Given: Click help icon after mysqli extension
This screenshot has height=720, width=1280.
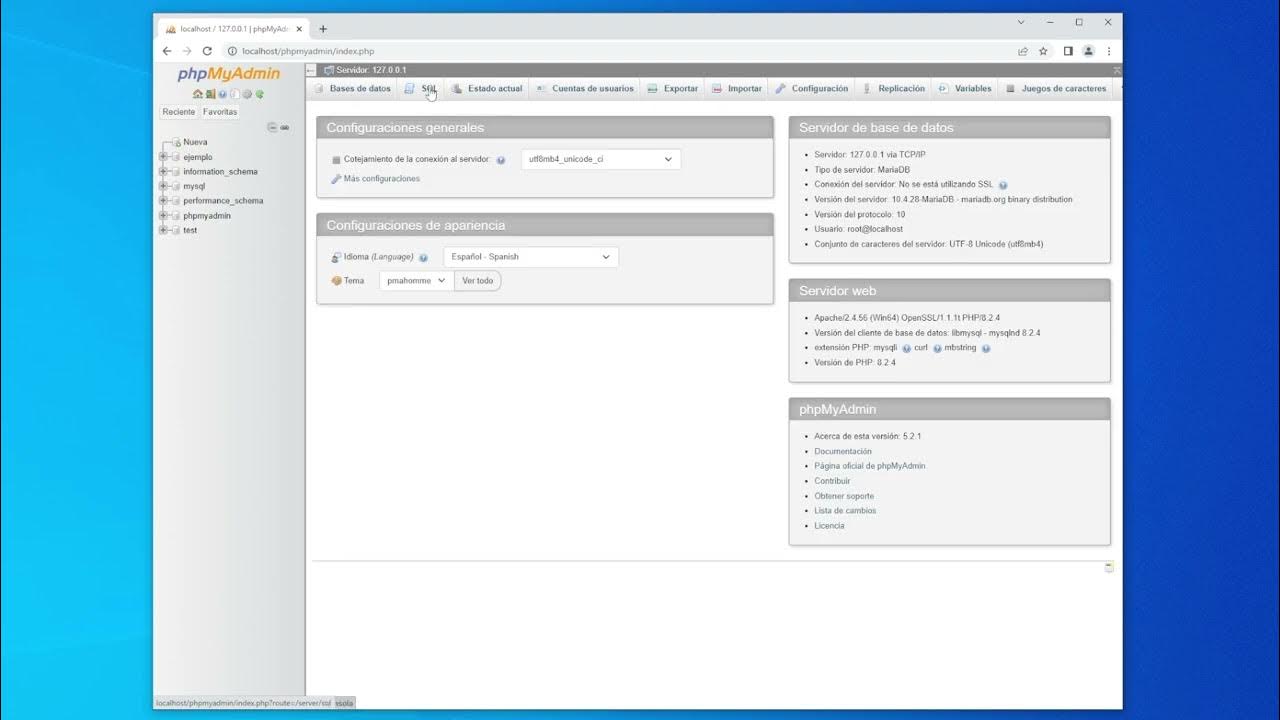Looking at the screenshot, I should click(x=906, y=348).
